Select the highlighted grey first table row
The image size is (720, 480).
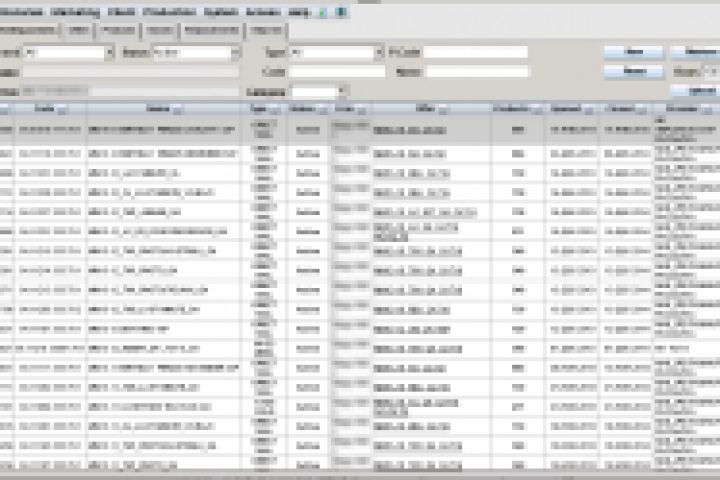pos(360,130)
